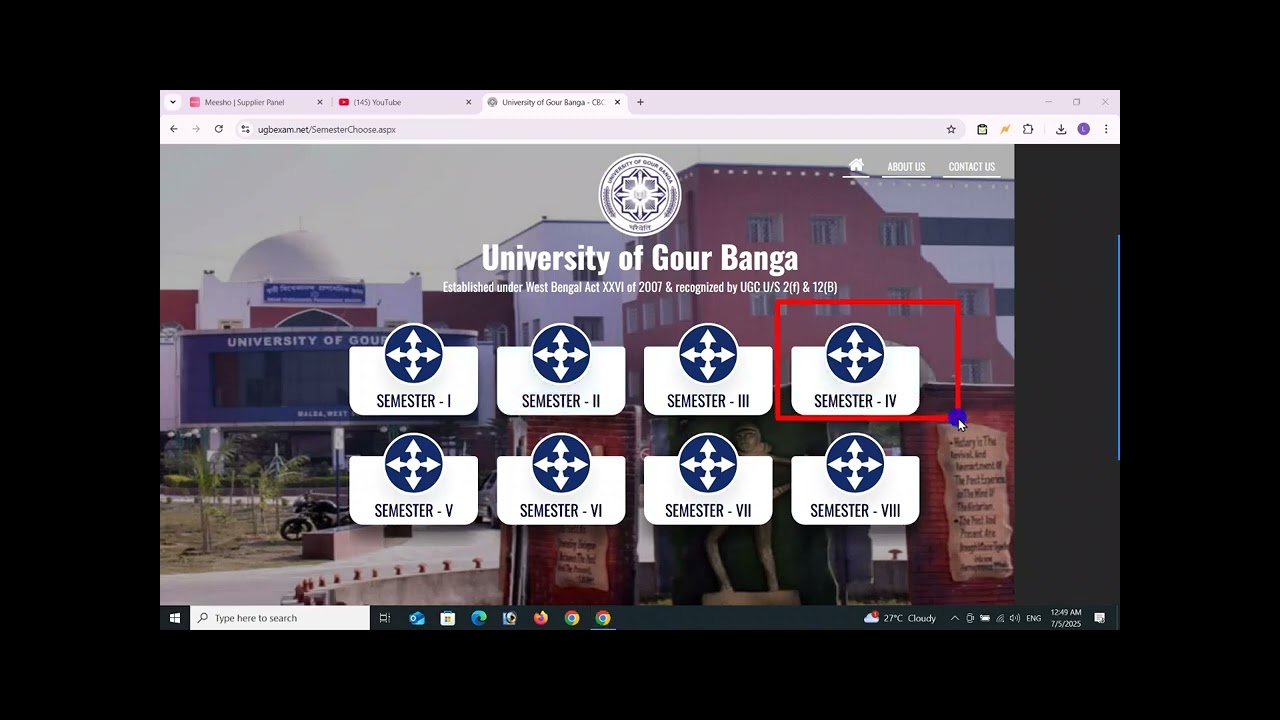
Task: Open the Windows Start menu
Action: tap(175, 618)
